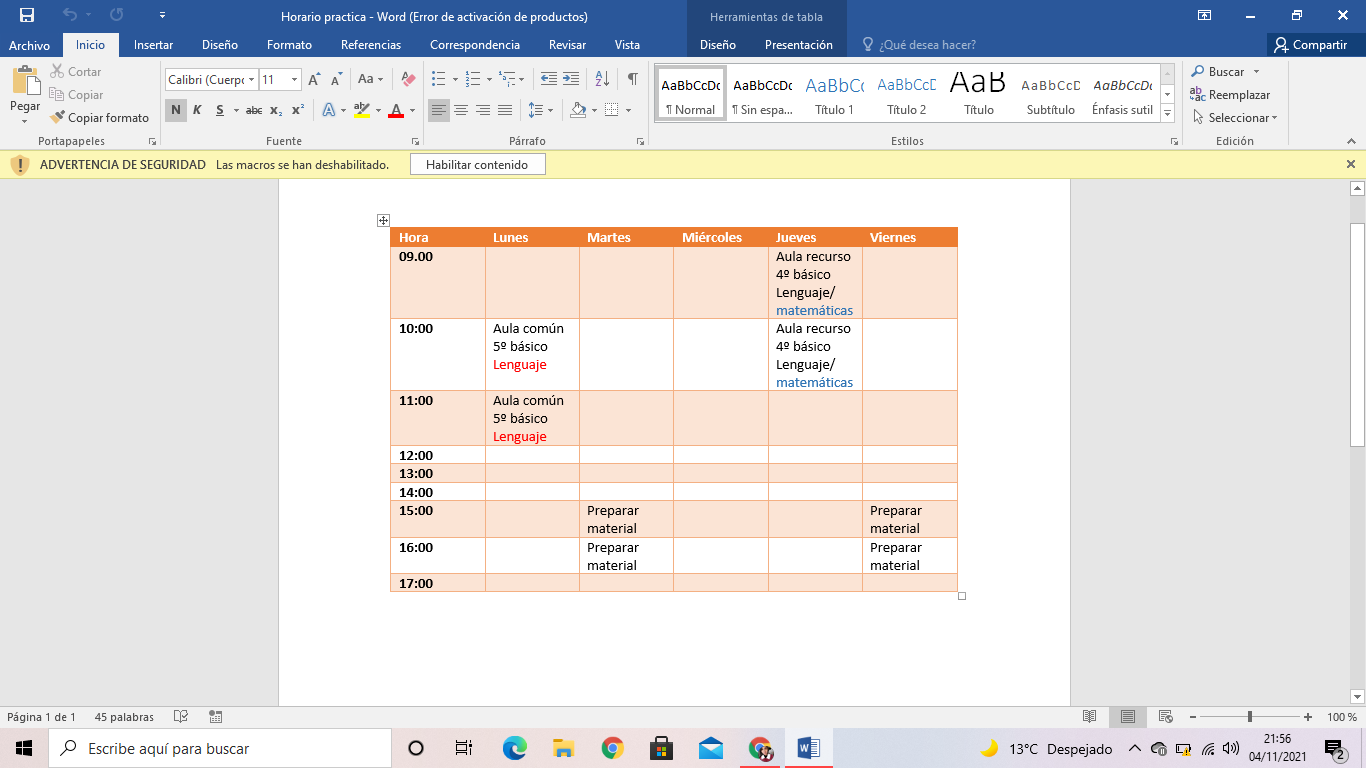Apply the Título 1 style
This screenshot has width=1366, height=768.
pos(834,94)
